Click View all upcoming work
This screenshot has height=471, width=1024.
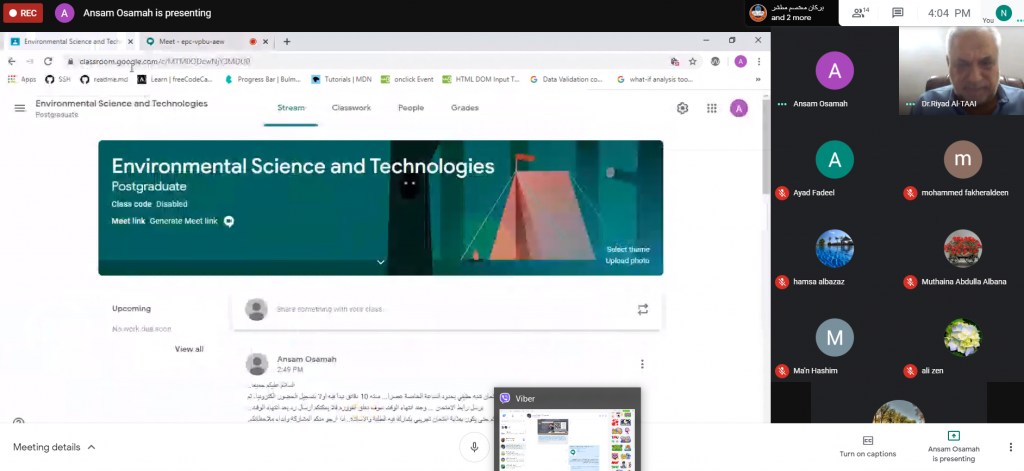[189, 349]
